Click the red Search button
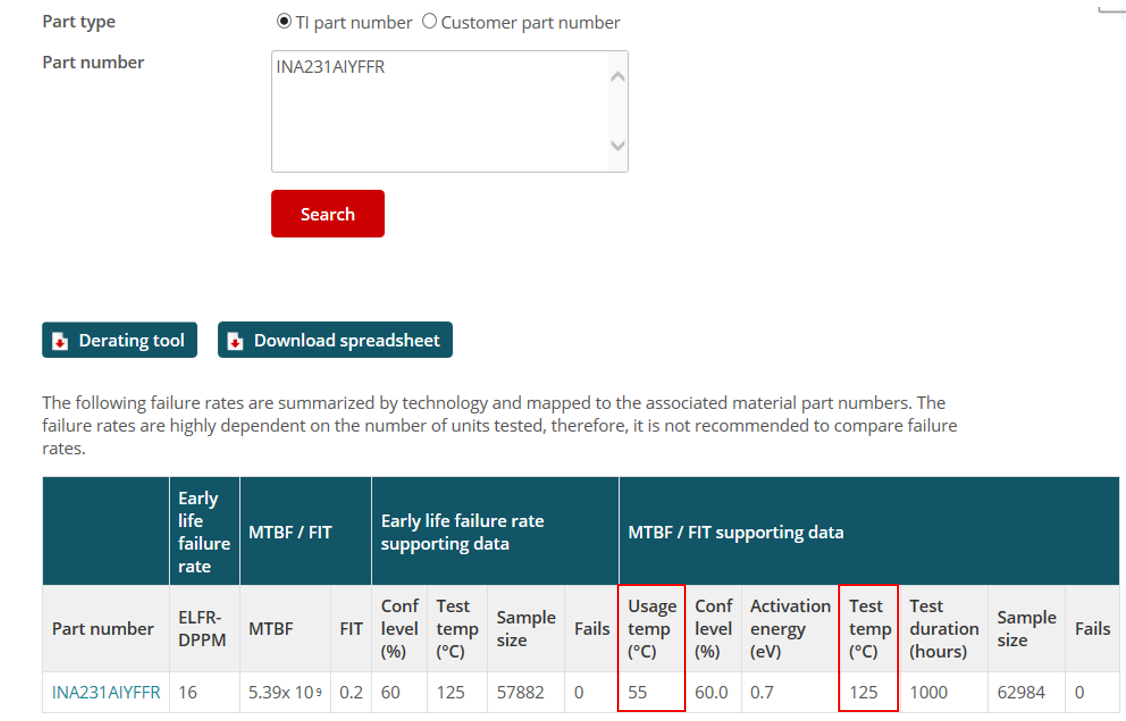The image size is (1126, 721). pos(327,214)
